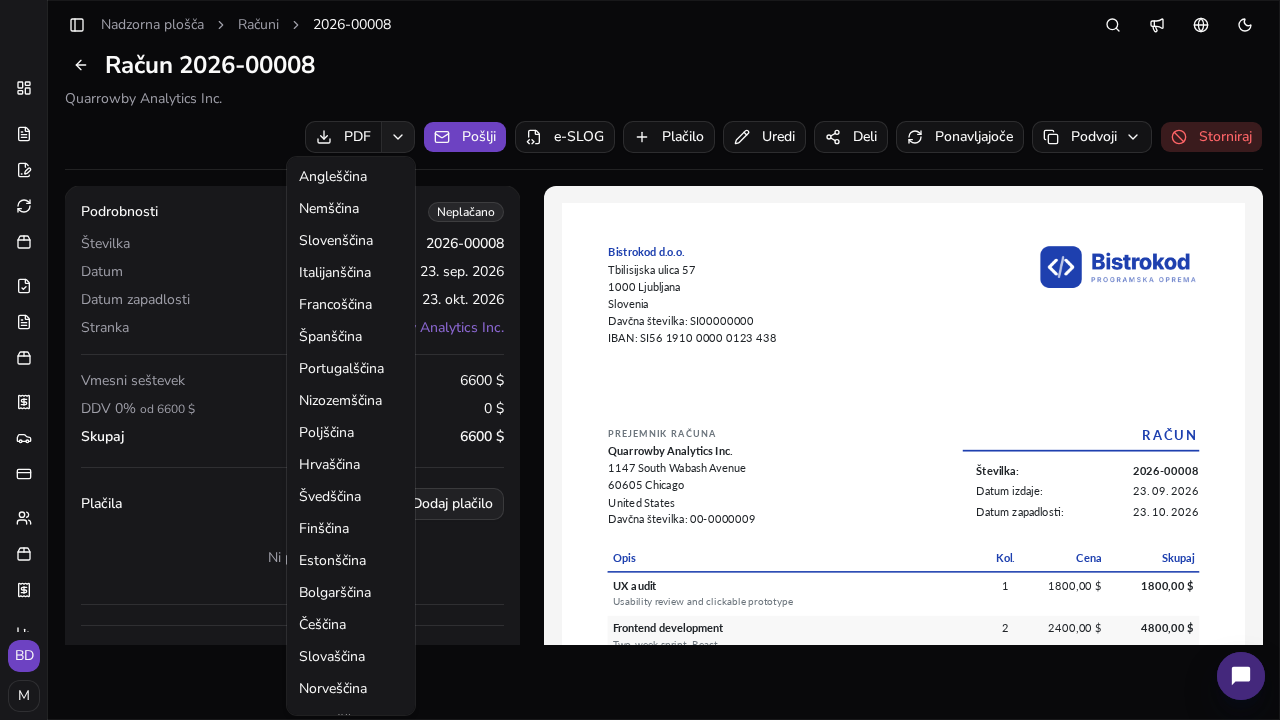Select Italijanščina language
This screenshot has height=720, width=1280.
[x=351, y=273]
